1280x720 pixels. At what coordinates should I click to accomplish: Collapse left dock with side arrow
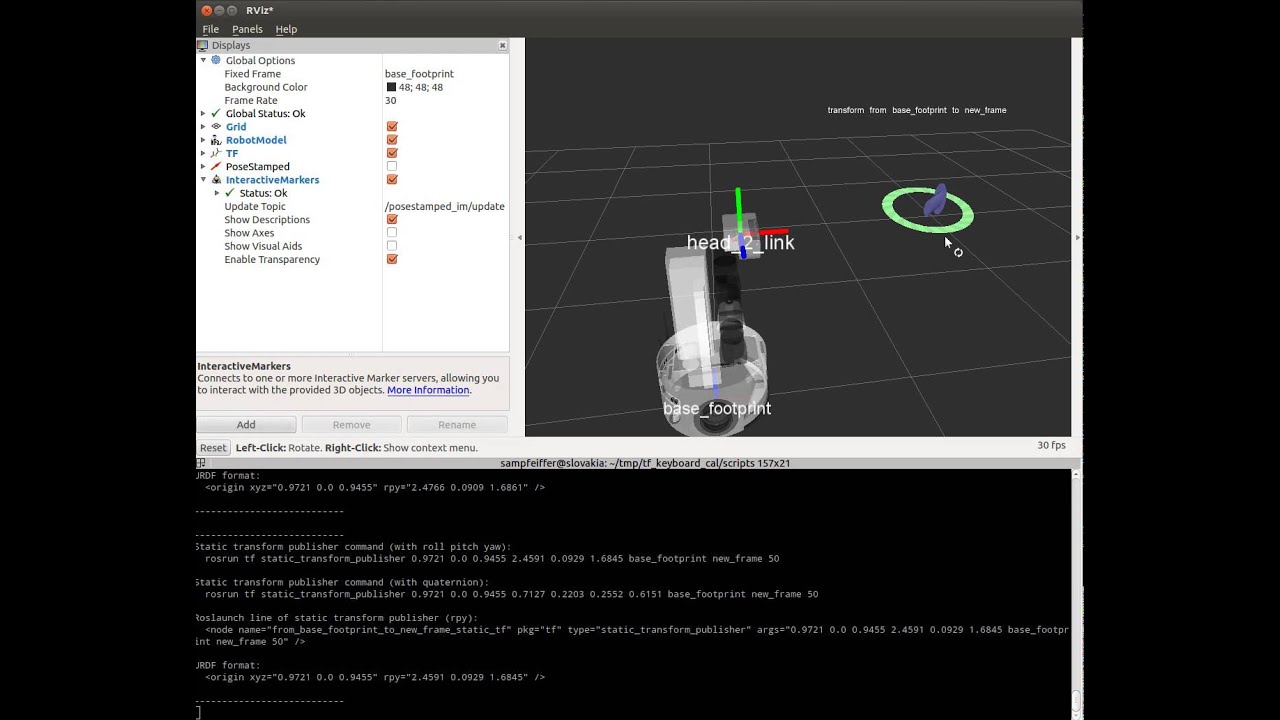(x=518, y=237)
